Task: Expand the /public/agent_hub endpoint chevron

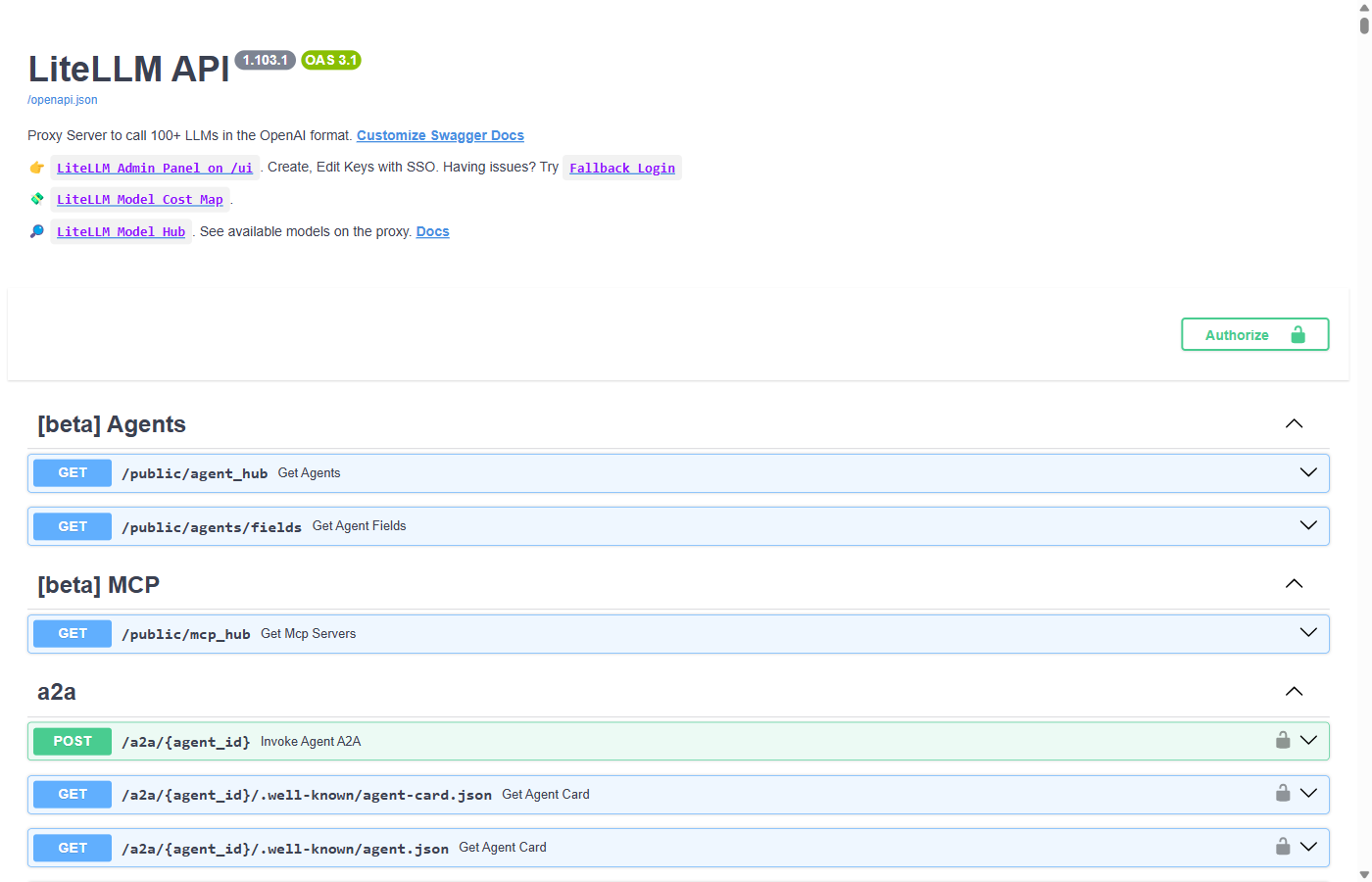Action: [x=1308, y=472]
